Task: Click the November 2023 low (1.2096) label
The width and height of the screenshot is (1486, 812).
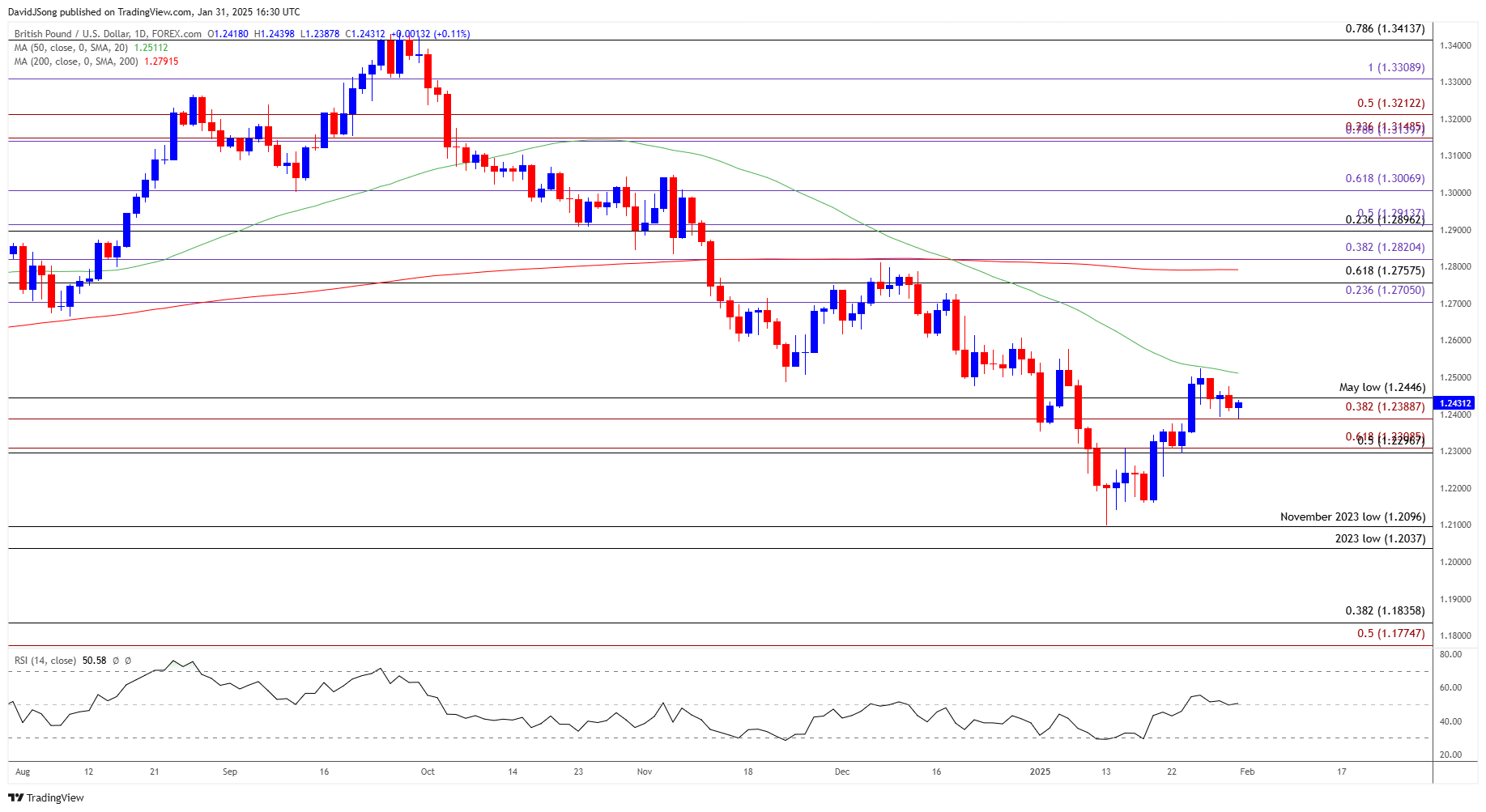Action: tap(1352, 517)
